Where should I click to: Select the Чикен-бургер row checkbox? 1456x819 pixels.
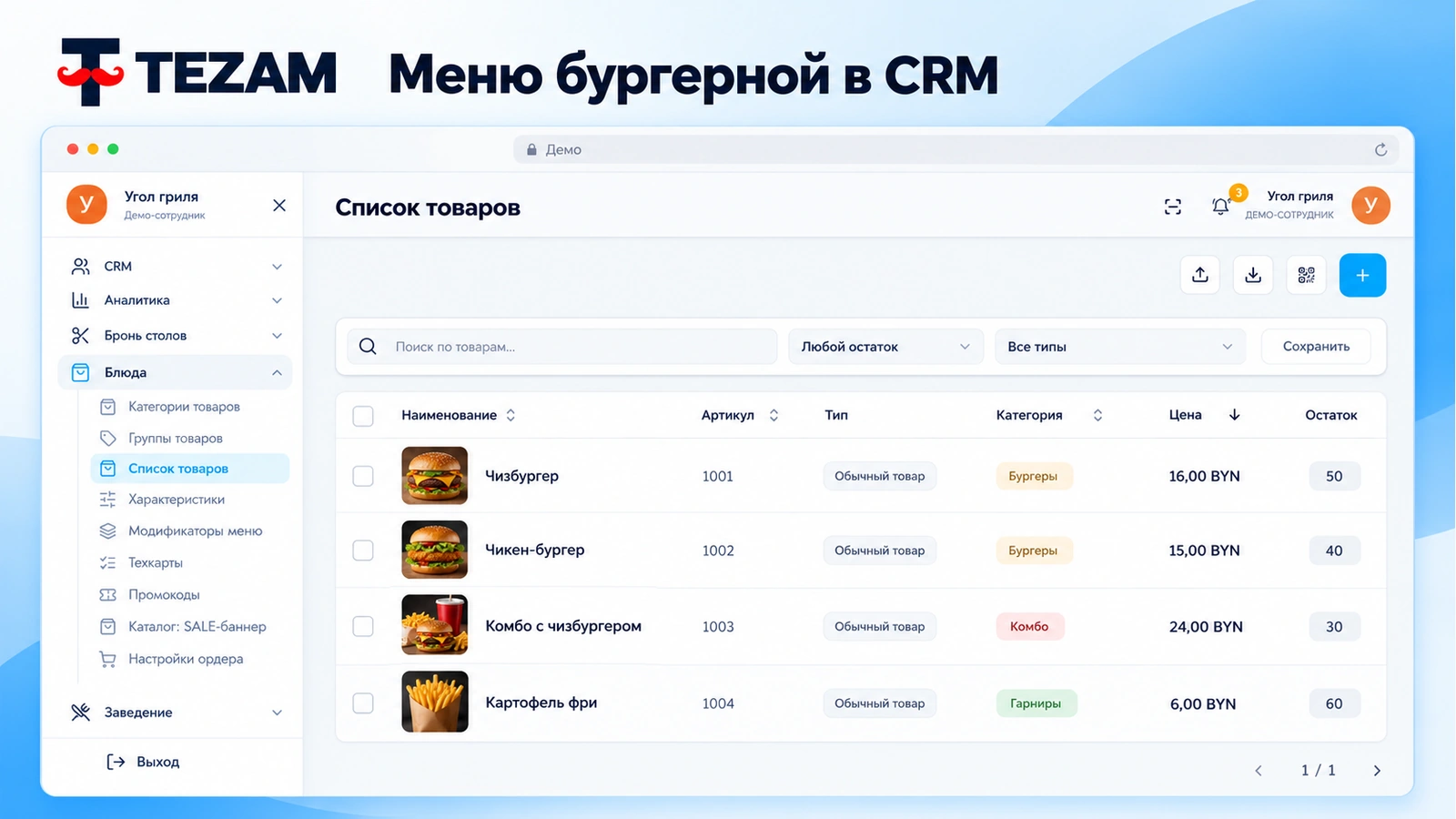point(363,551)
